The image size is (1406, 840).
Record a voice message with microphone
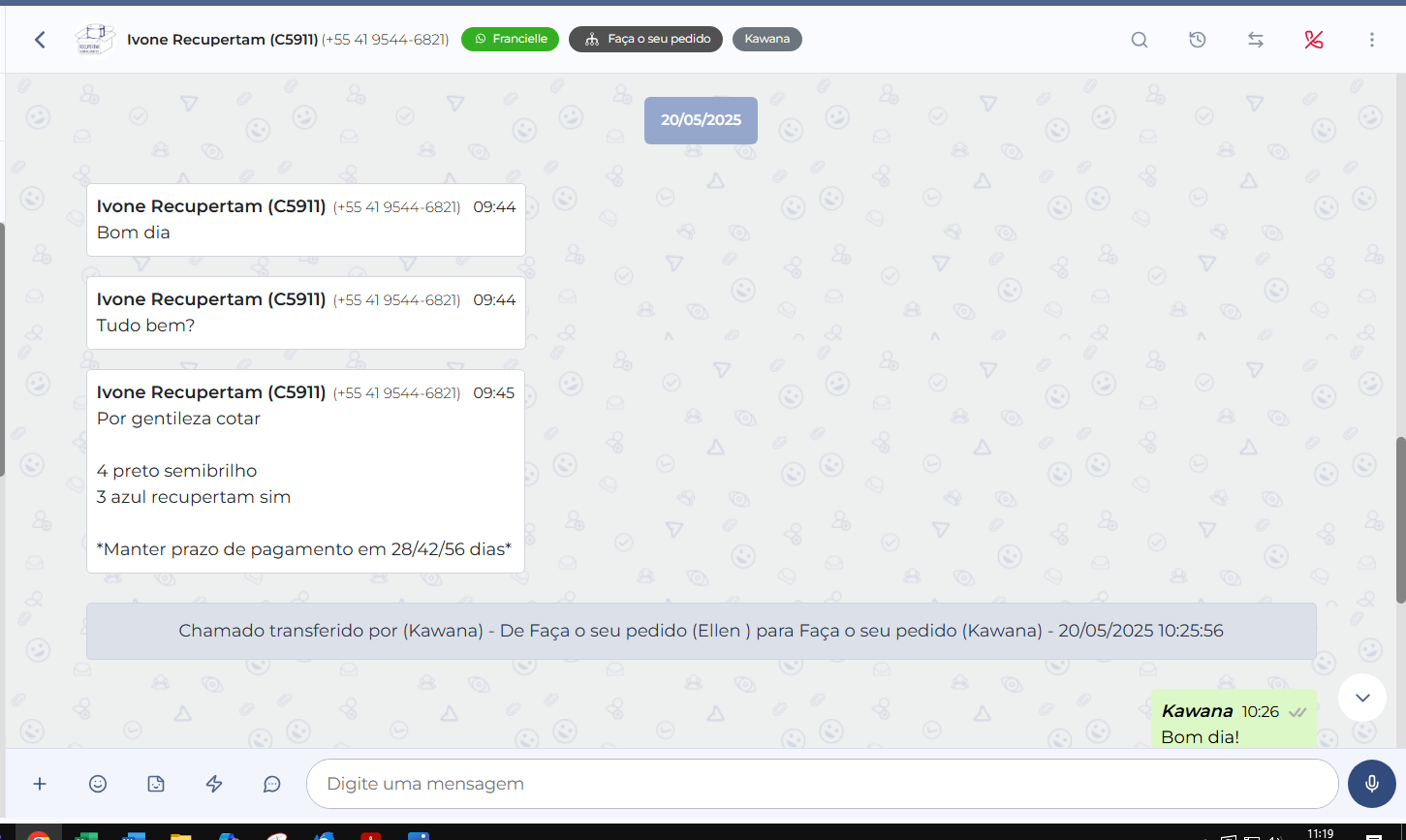[1371, 784]
